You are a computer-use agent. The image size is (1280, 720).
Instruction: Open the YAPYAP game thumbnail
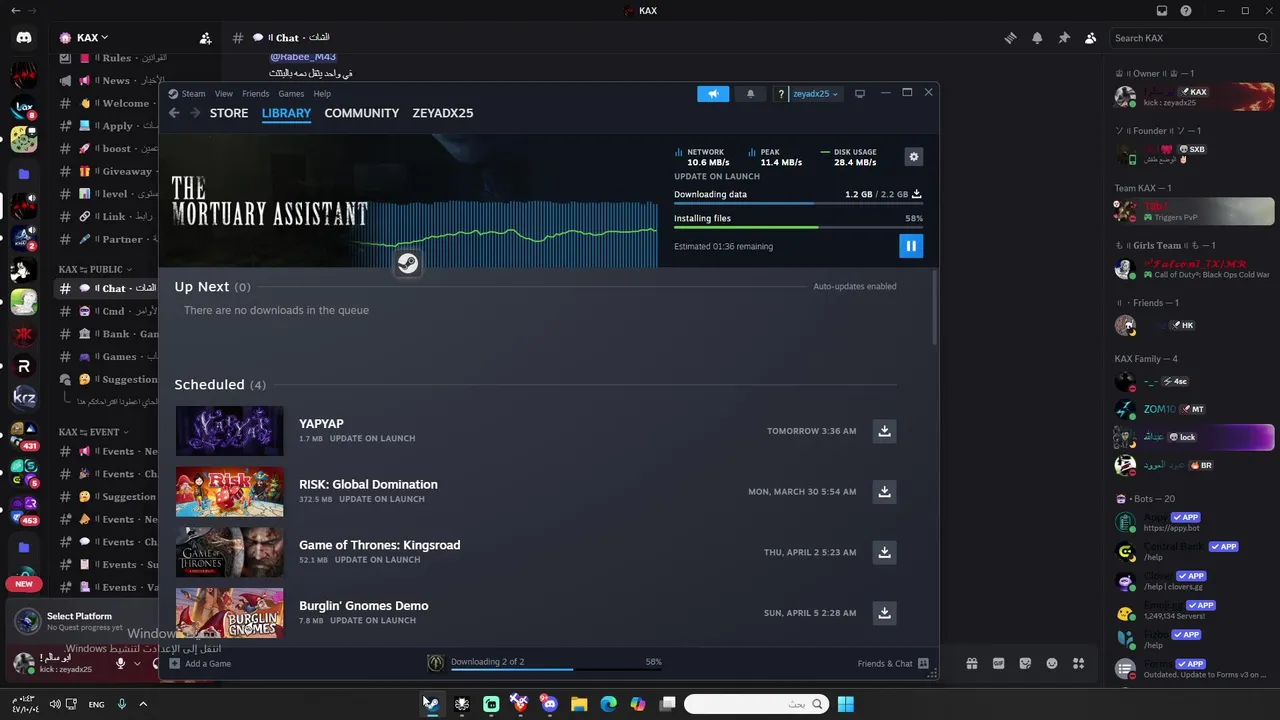pos(230,431)
